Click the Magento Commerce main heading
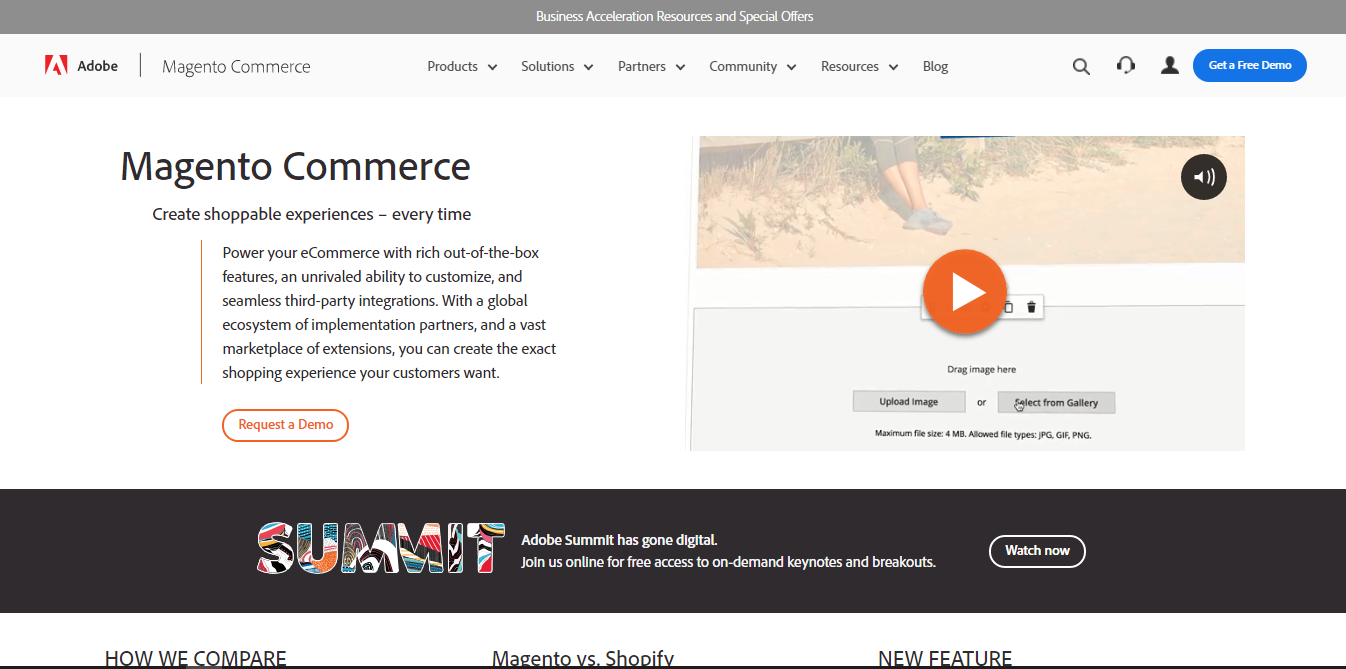The width and height of the screenshot is (1346, 669). coord(295,166)
